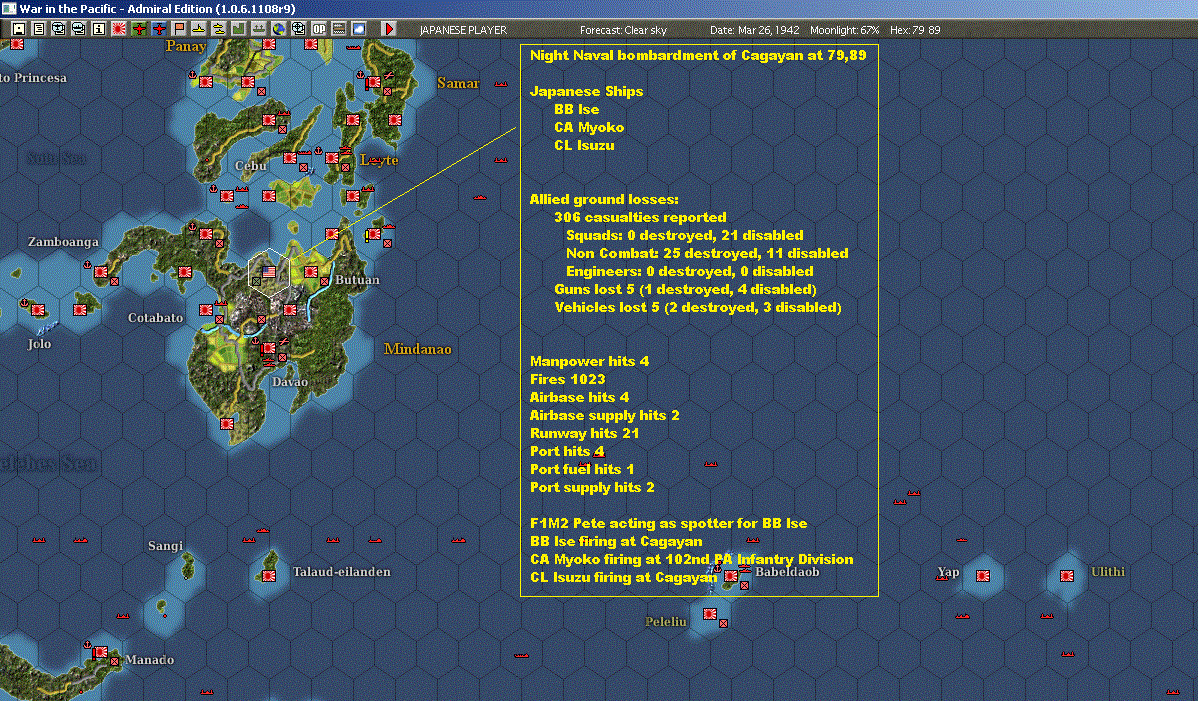Open the save game disk icon
The height and width of the screenshot is (701, 1198).
coord(18,29)
